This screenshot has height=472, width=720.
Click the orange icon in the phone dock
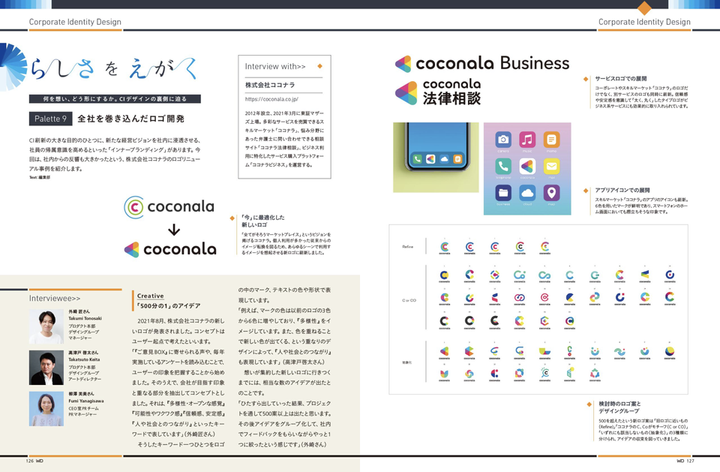(457, 159)
